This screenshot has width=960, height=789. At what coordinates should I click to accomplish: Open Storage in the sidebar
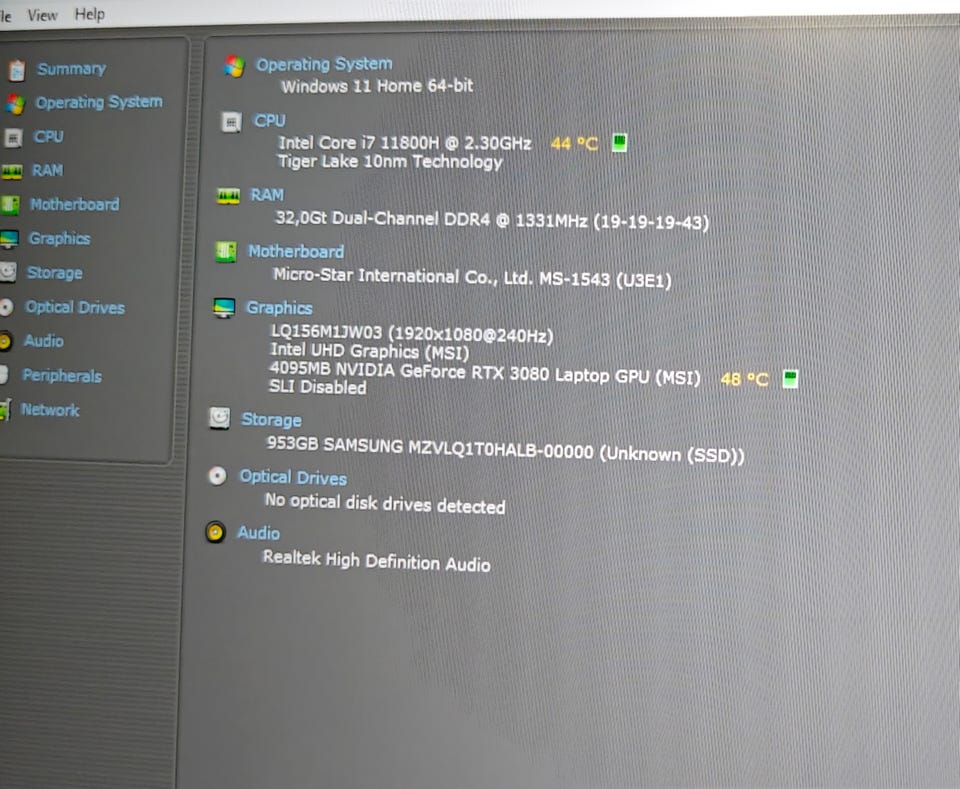54,272
